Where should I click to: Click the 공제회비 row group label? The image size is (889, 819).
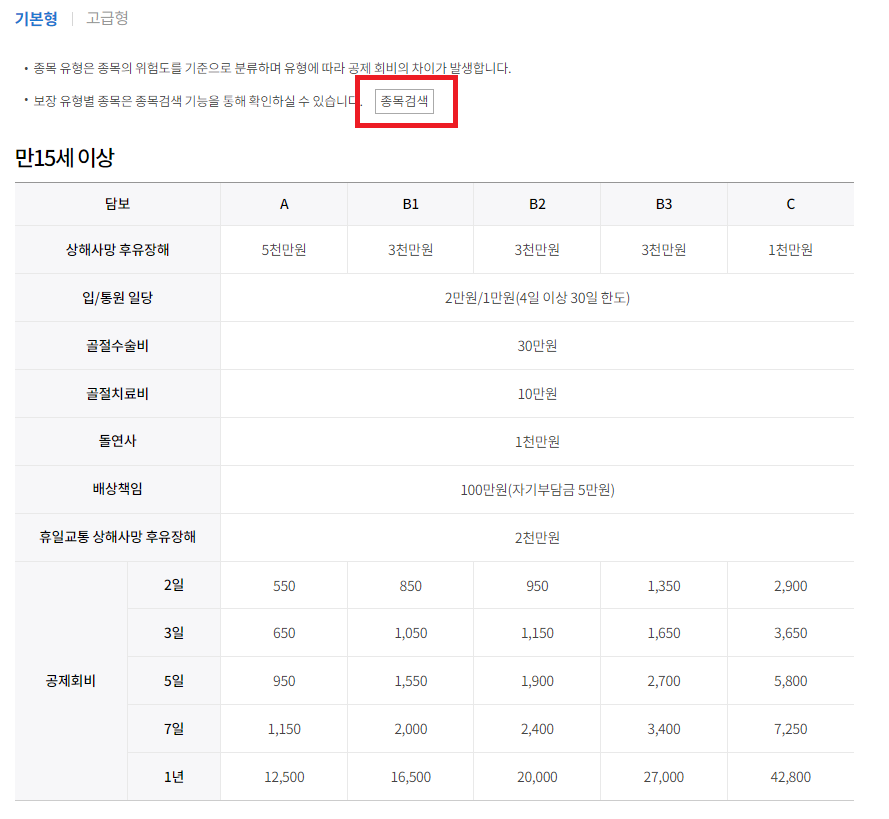pyautogui.click(x=71, y=681)
